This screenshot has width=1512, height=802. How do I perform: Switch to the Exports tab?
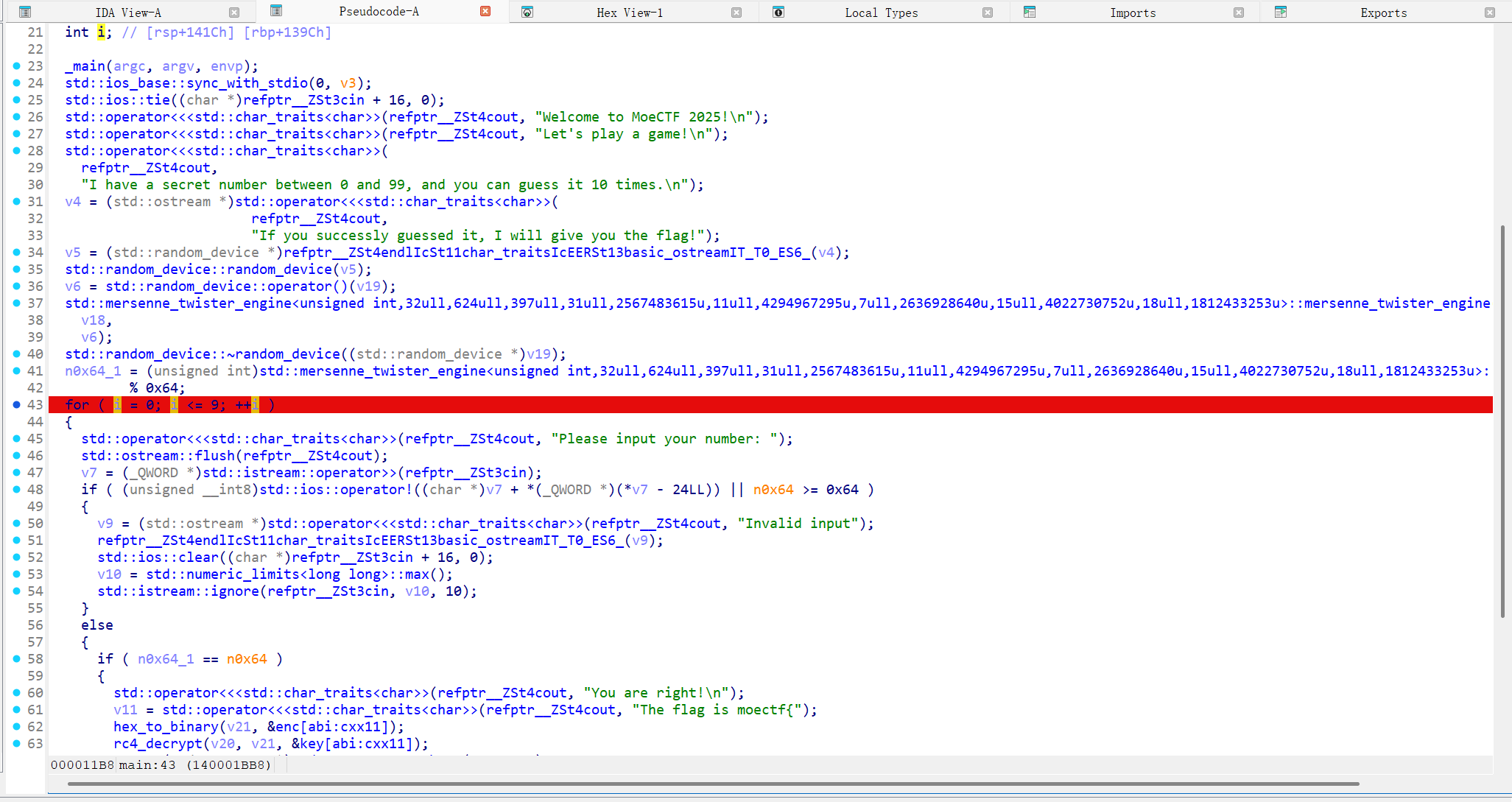click(1383, 13)
